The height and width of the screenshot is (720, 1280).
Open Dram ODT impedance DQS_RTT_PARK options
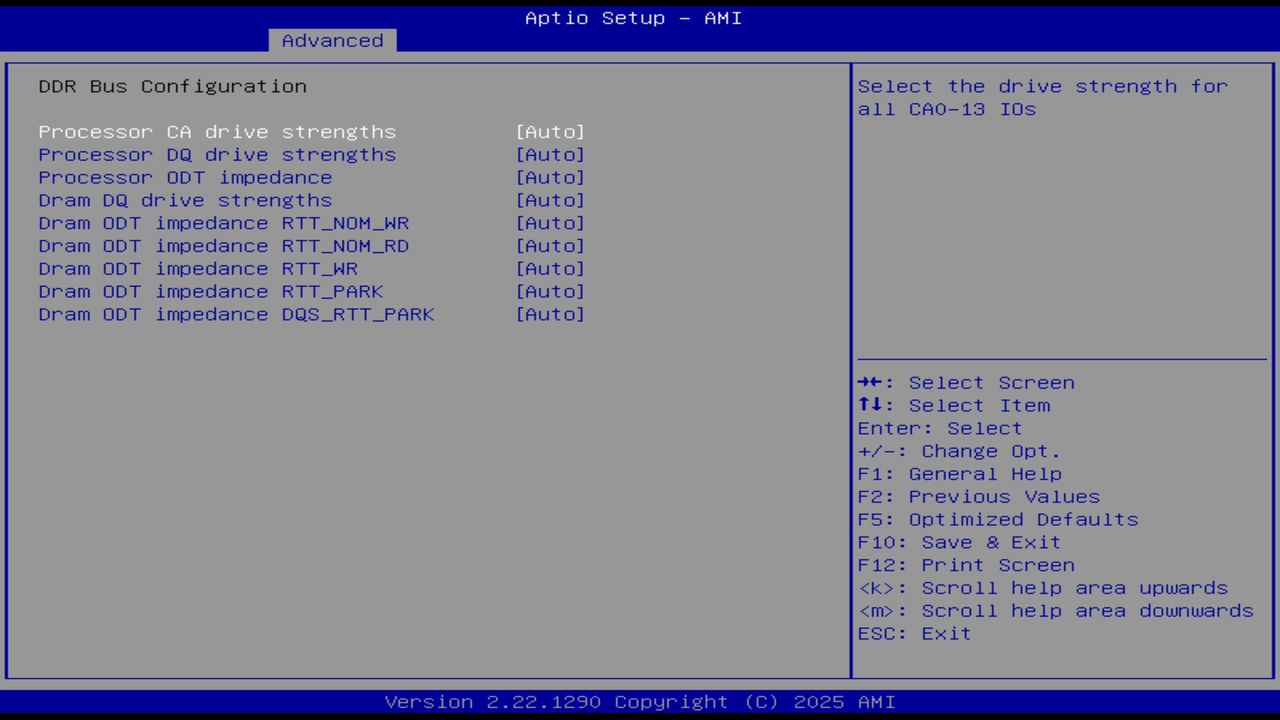236,314
